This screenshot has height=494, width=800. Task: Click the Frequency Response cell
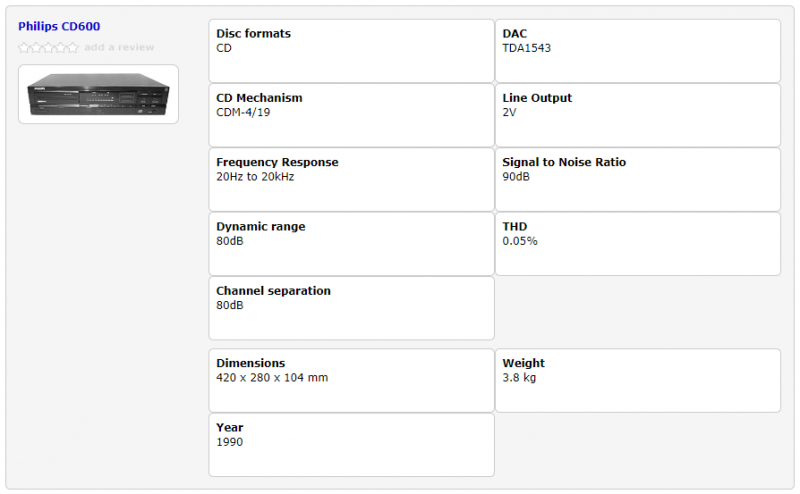[351, 179]
